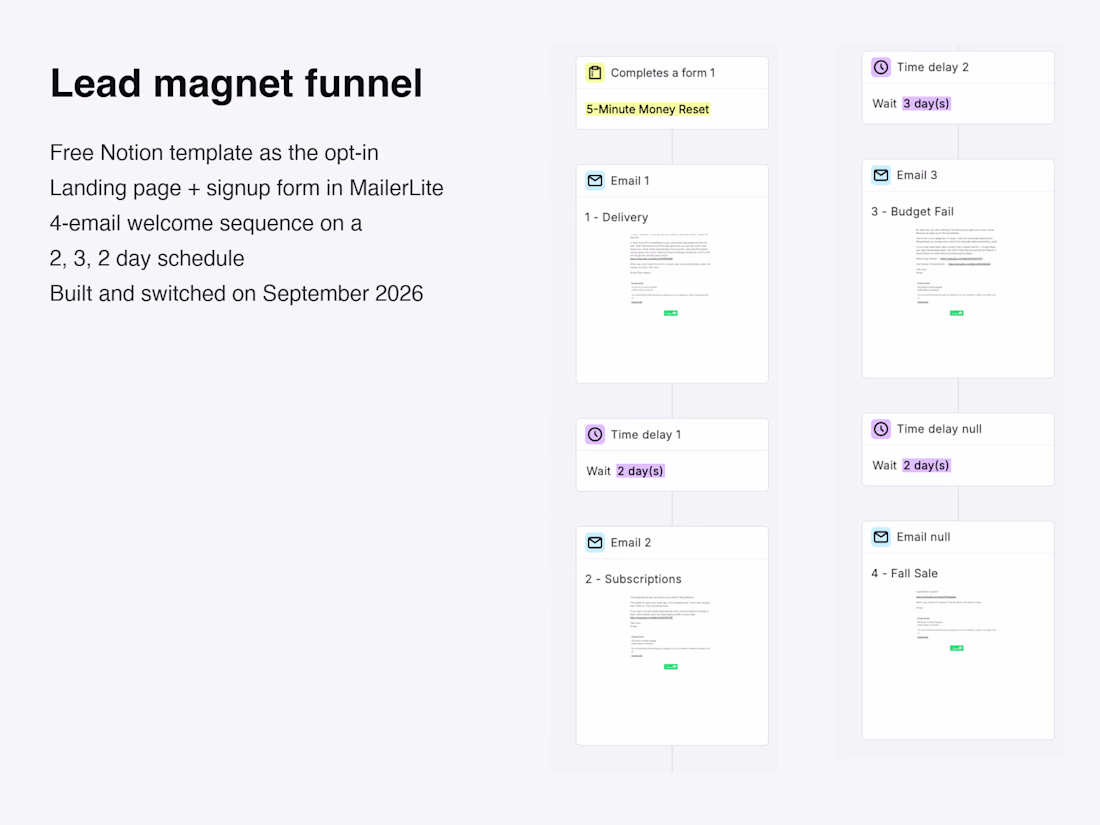The width and height of the screenshot is (1100, 825).
Task: Click the envelope icon on Email 3 card
Action: click(x=881, y=175)
